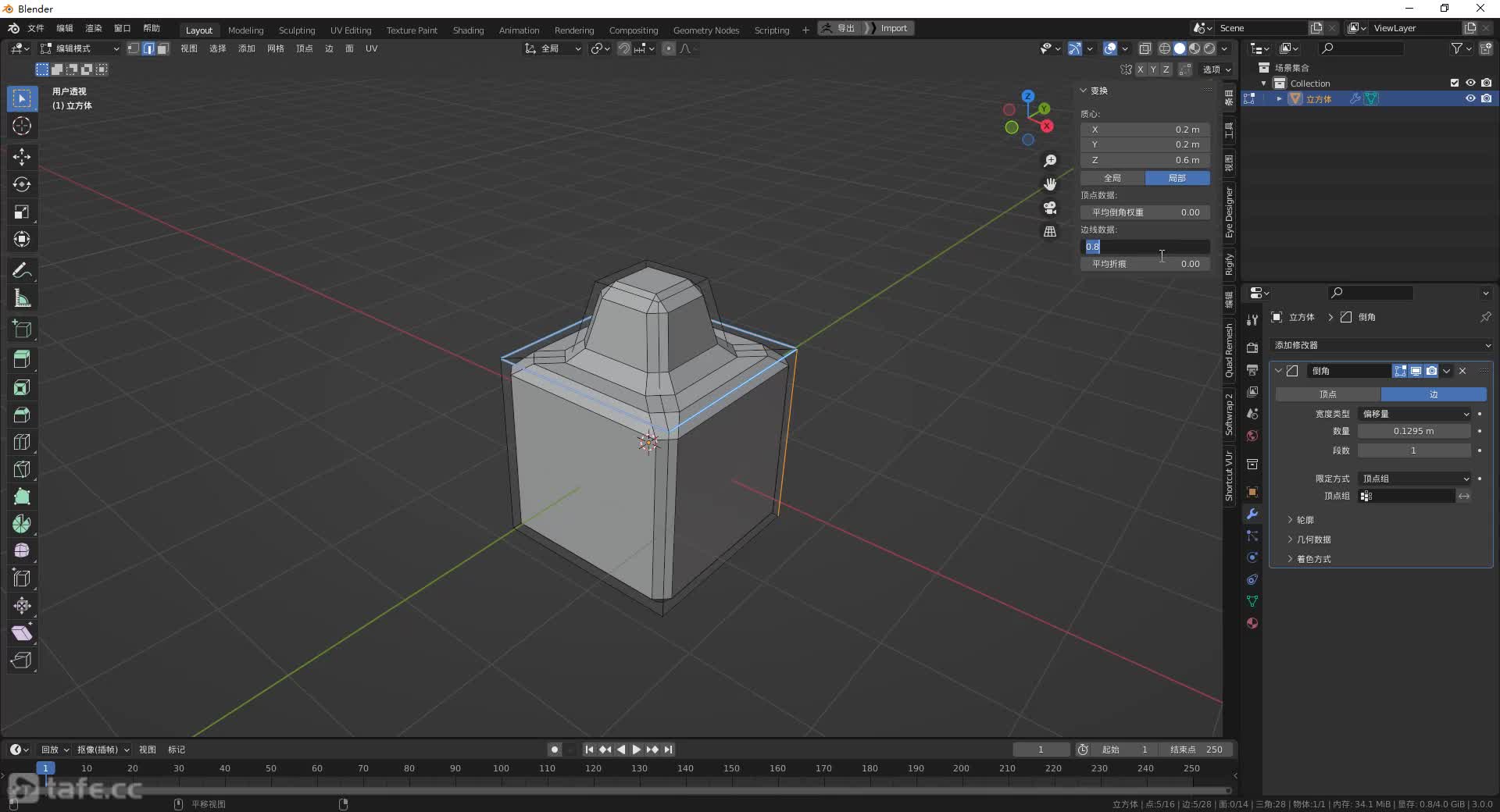Choose the Shear tool
The width and height of the screenshot is (1500, 812).
(x=22, y=633)
